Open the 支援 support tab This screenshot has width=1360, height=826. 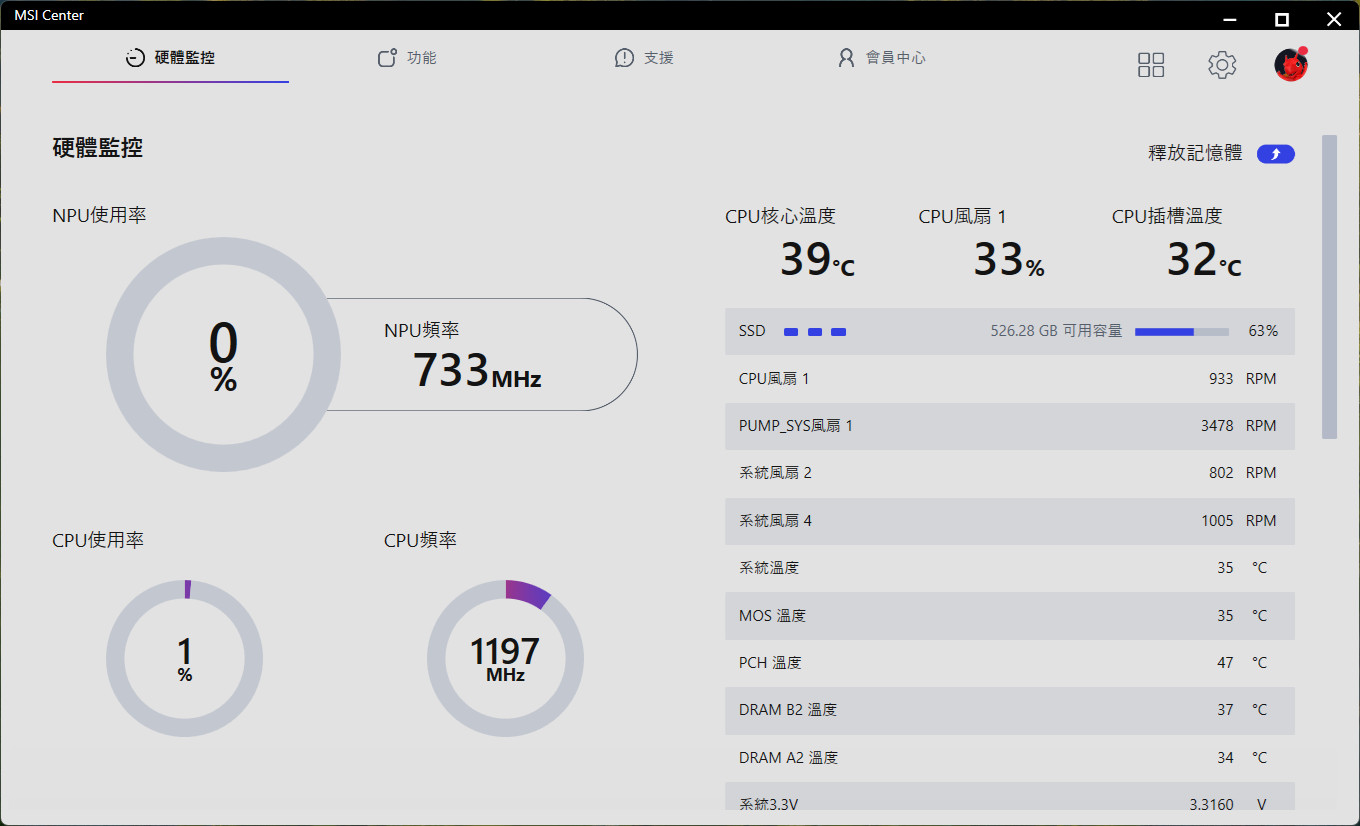644,58
